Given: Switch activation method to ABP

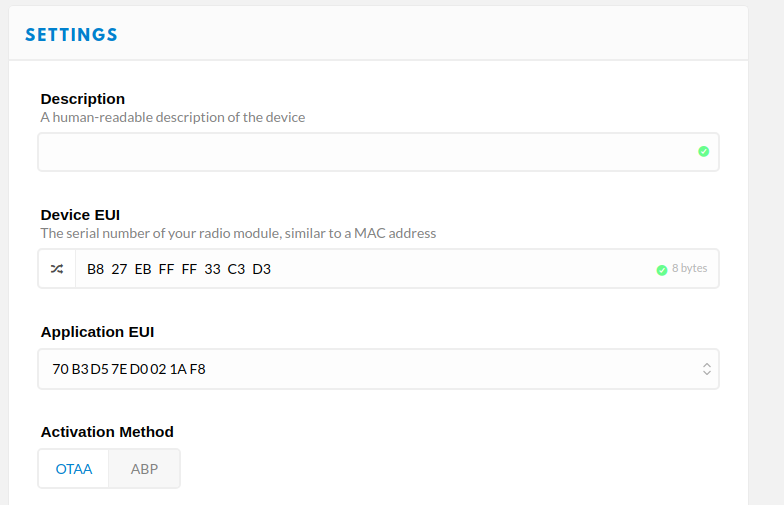Looking at the screenshot, I should pos(145,469).
